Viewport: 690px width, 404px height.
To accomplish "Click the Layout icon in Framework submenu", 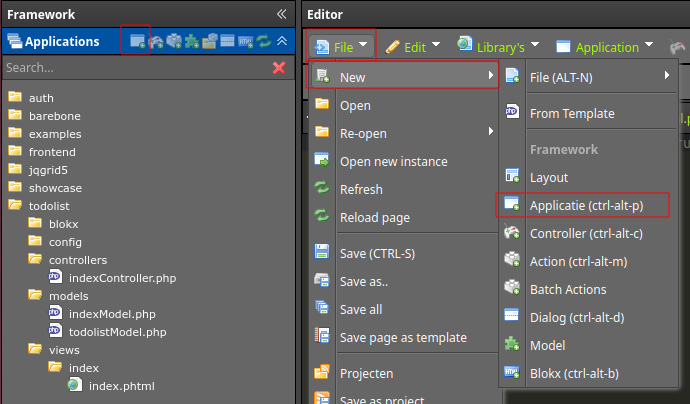I will point(512,176).
